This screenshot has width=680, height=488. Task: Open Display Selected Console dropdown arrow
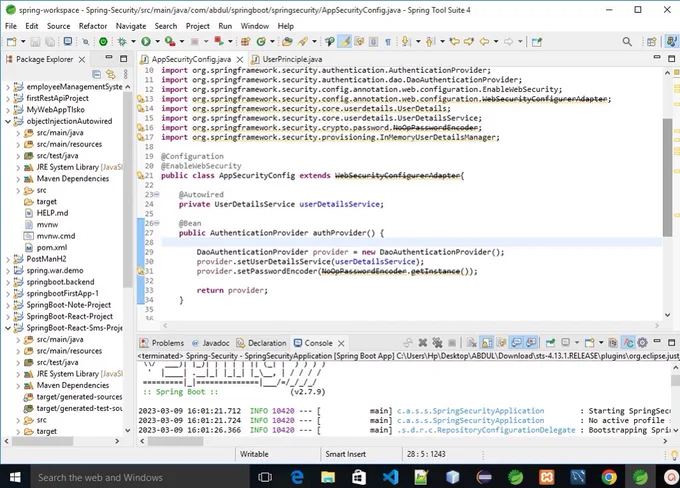(x=577, y=343)
